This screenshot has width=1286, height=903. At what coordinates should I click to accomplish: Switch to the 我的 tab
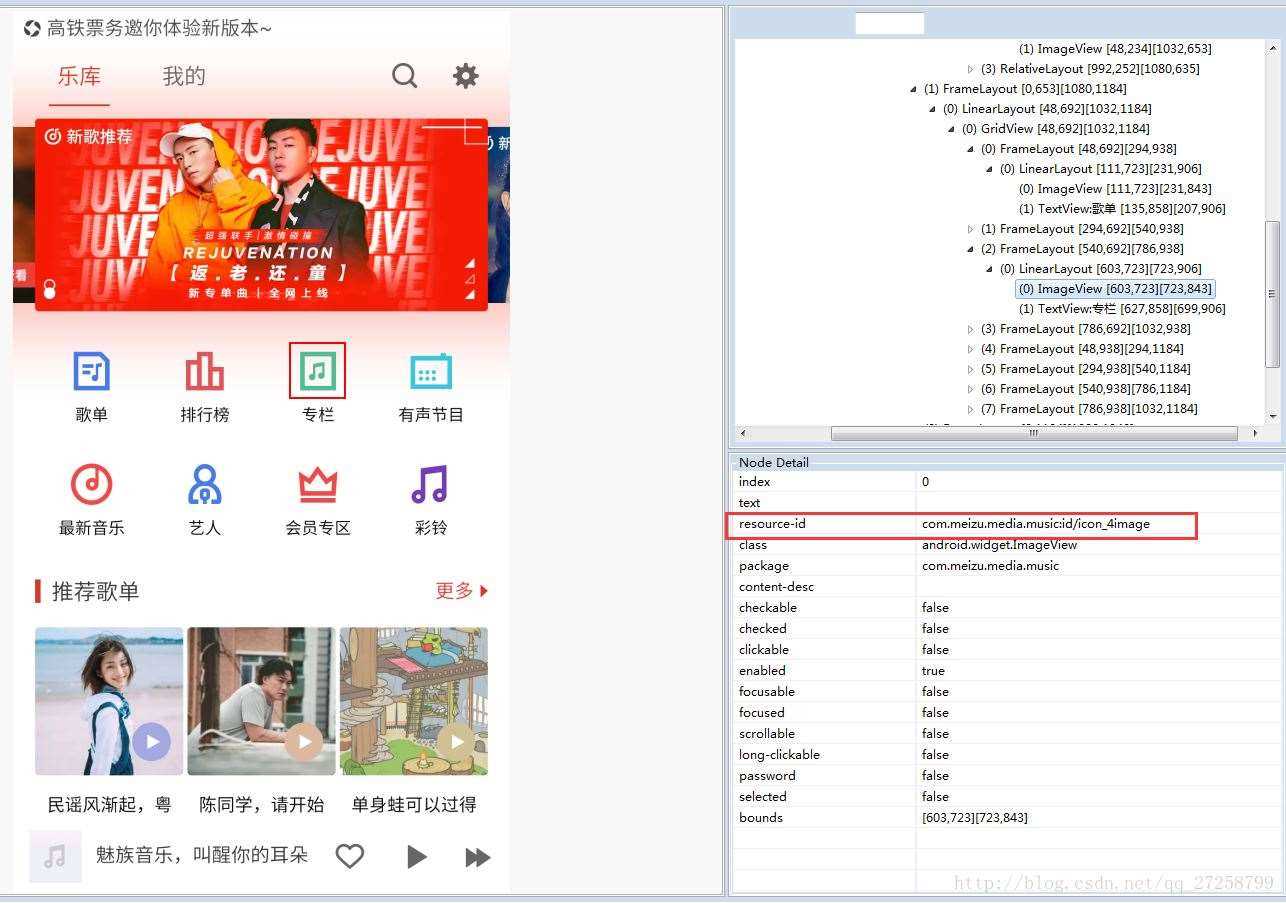click(182, 76)
